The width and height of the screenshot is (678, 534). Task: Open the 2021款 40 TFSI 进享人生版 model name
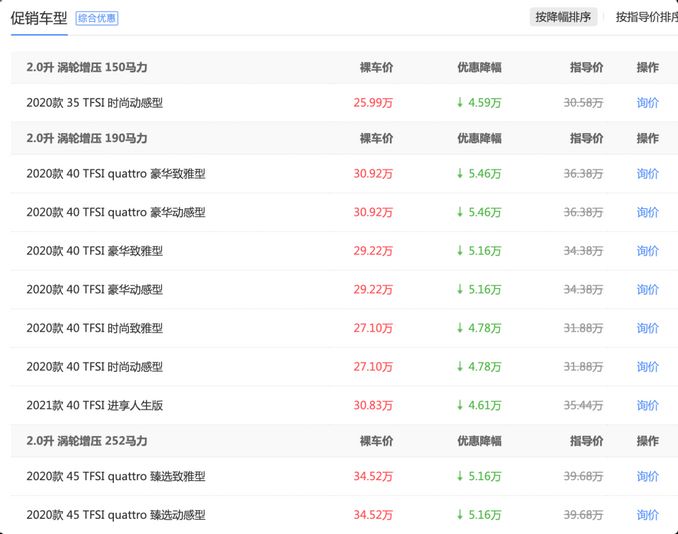[x=94, y=405]
